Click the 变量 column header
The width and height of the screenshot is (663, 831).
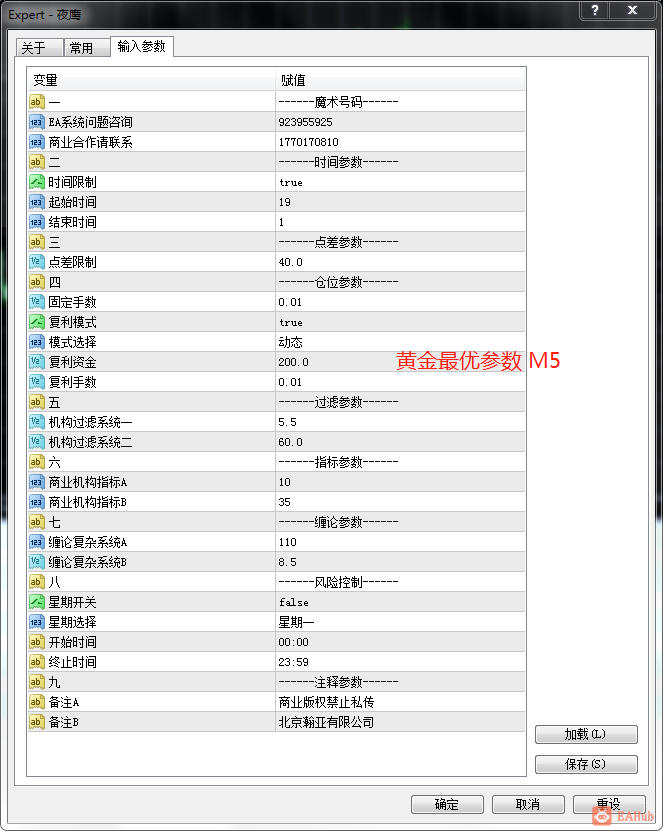click(151, 80)
